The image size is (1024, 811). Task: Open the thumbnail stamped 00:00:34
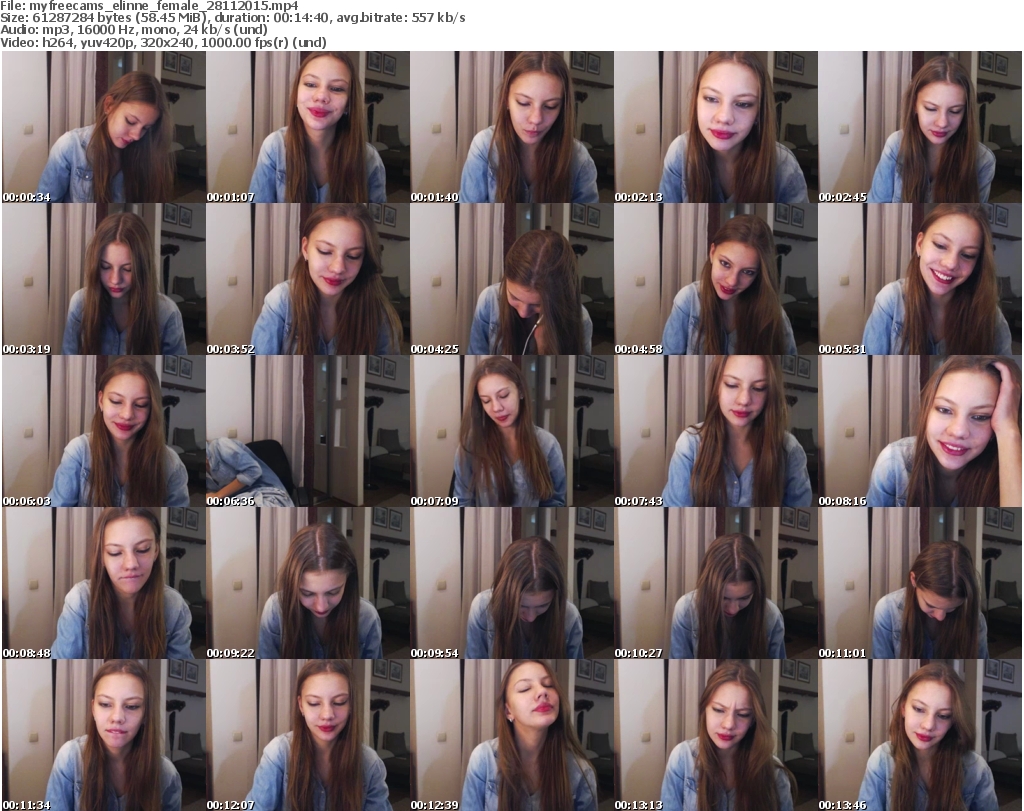click(x=104, y=127)
